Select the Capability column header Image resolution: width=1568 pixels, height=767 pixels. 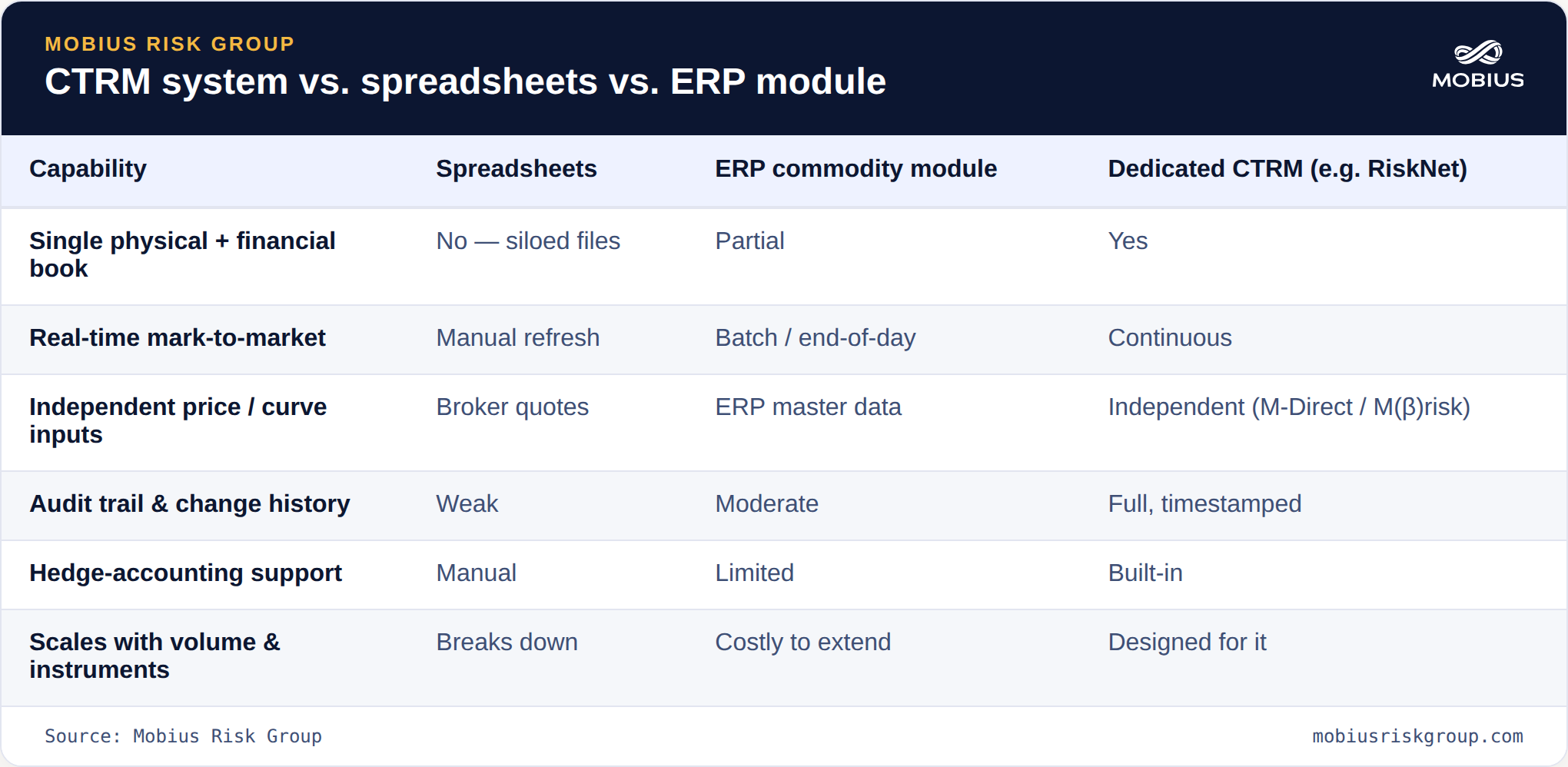(x=88, y=168)
